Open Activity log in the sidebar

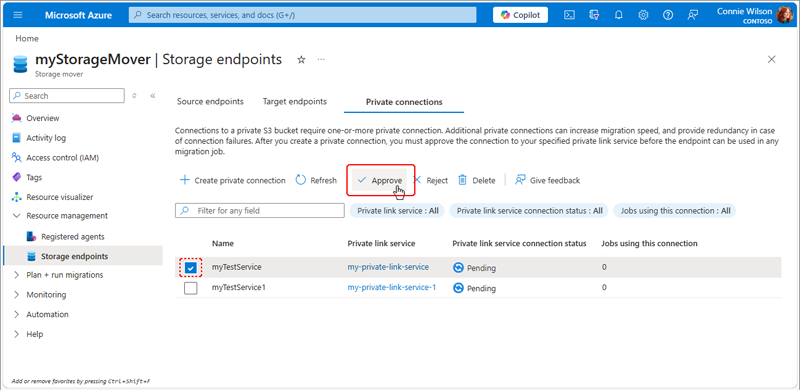click(46, 138)
